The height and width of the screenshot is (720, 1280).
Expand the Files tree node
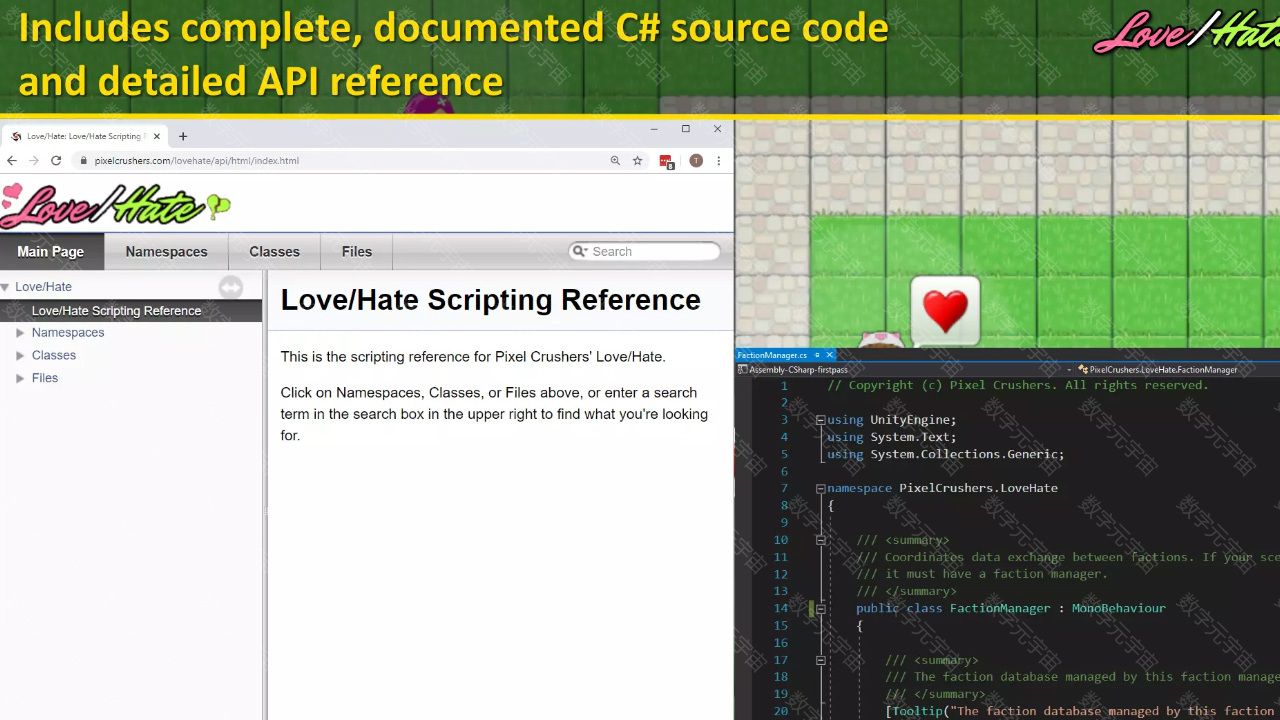(x=20, y=378)
